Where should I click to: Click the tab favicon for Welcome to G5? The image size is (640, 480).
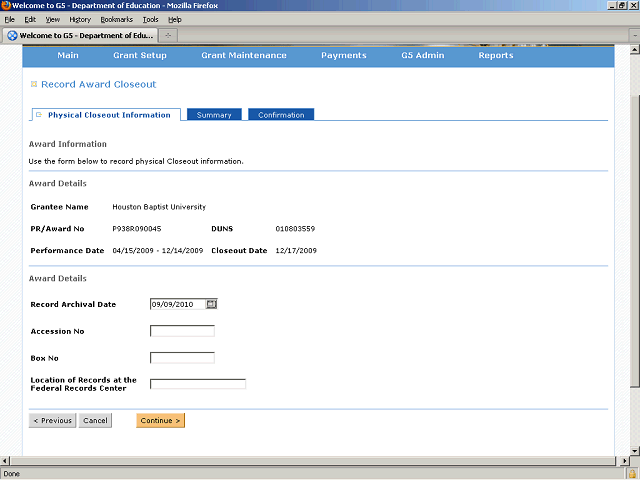pos(12,36)
